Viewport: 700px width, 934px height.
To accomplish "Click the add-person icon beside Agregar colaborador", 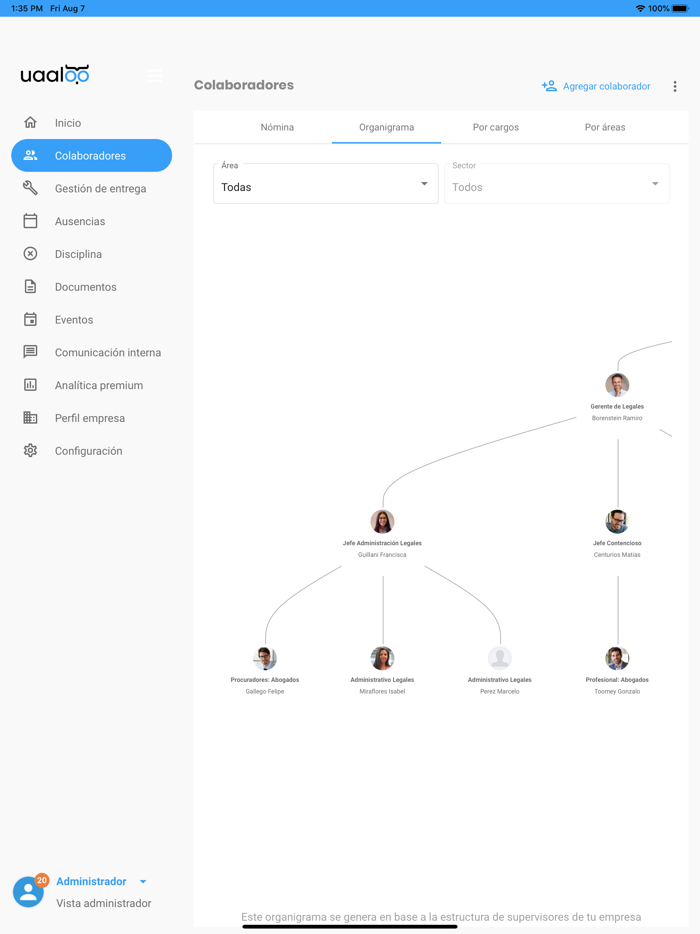I will [x=549, y=86].
